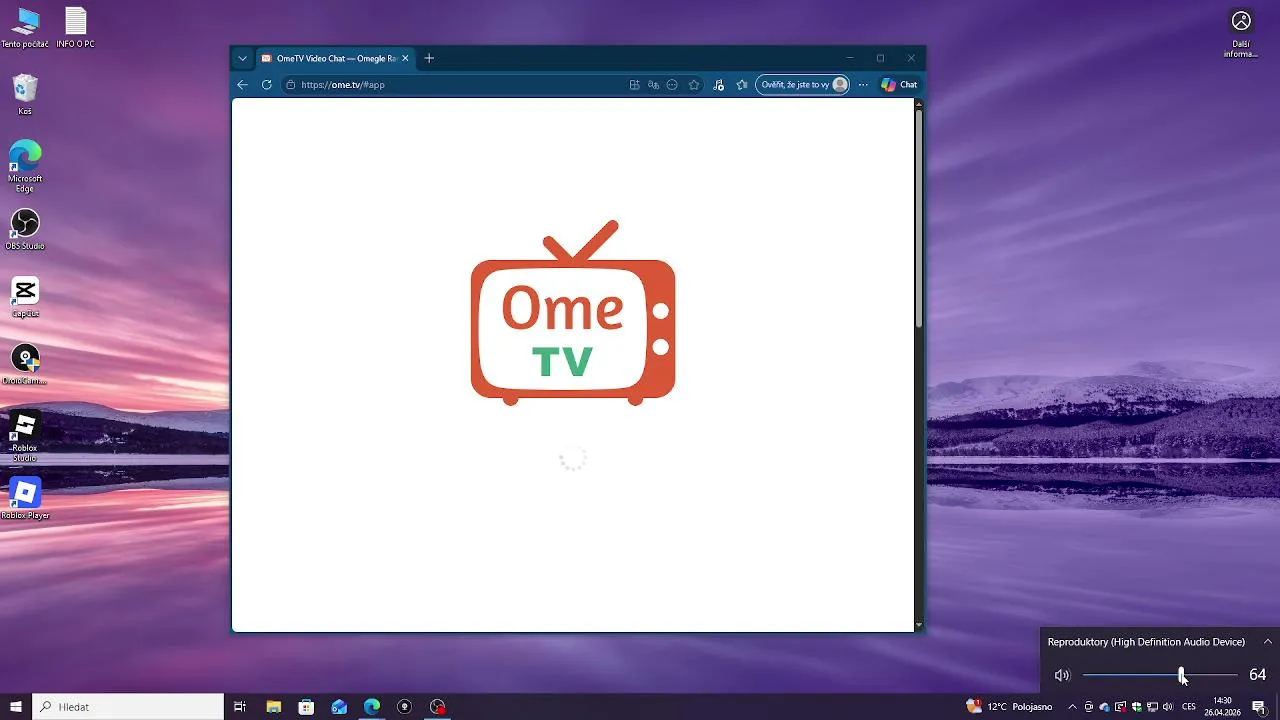Viewport: 1280px width, 720px height.
Task: Open Edge Settings and more menu
Action: [863, 85]
